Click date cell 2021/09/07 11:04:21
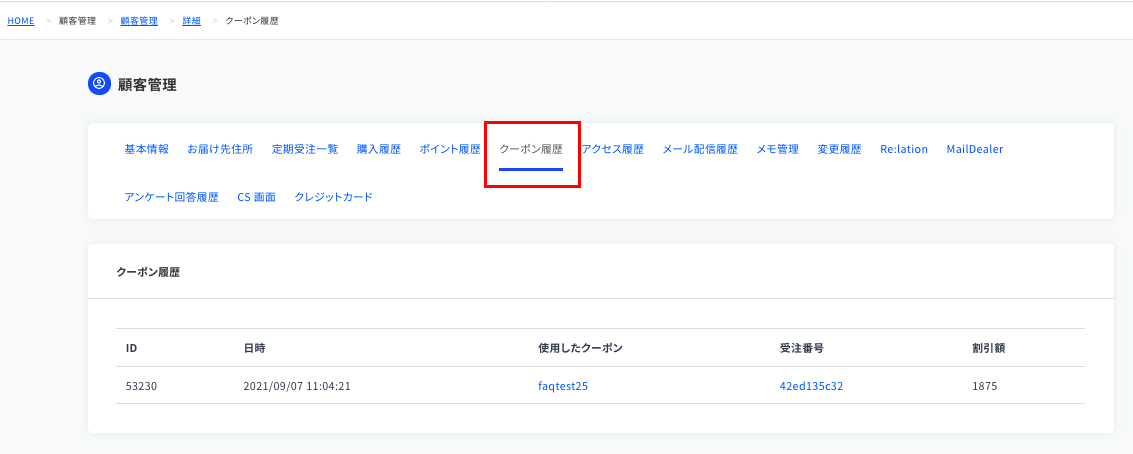This screenshot has width=1133, height=454. [297, 386]
